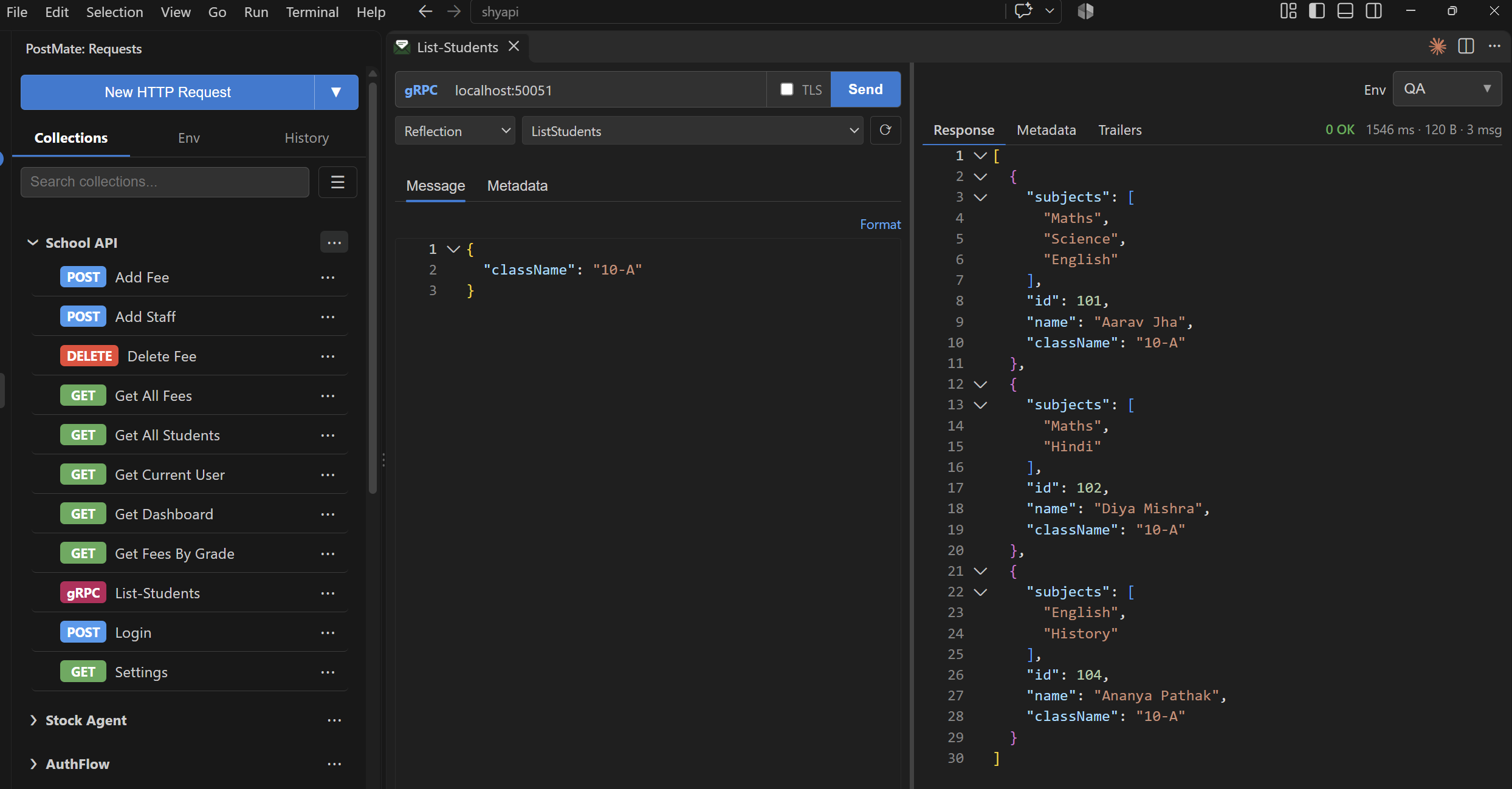Open the New HTTP Request dropdown arrow
Screen dimensions: 1512x789
[336, 92]
